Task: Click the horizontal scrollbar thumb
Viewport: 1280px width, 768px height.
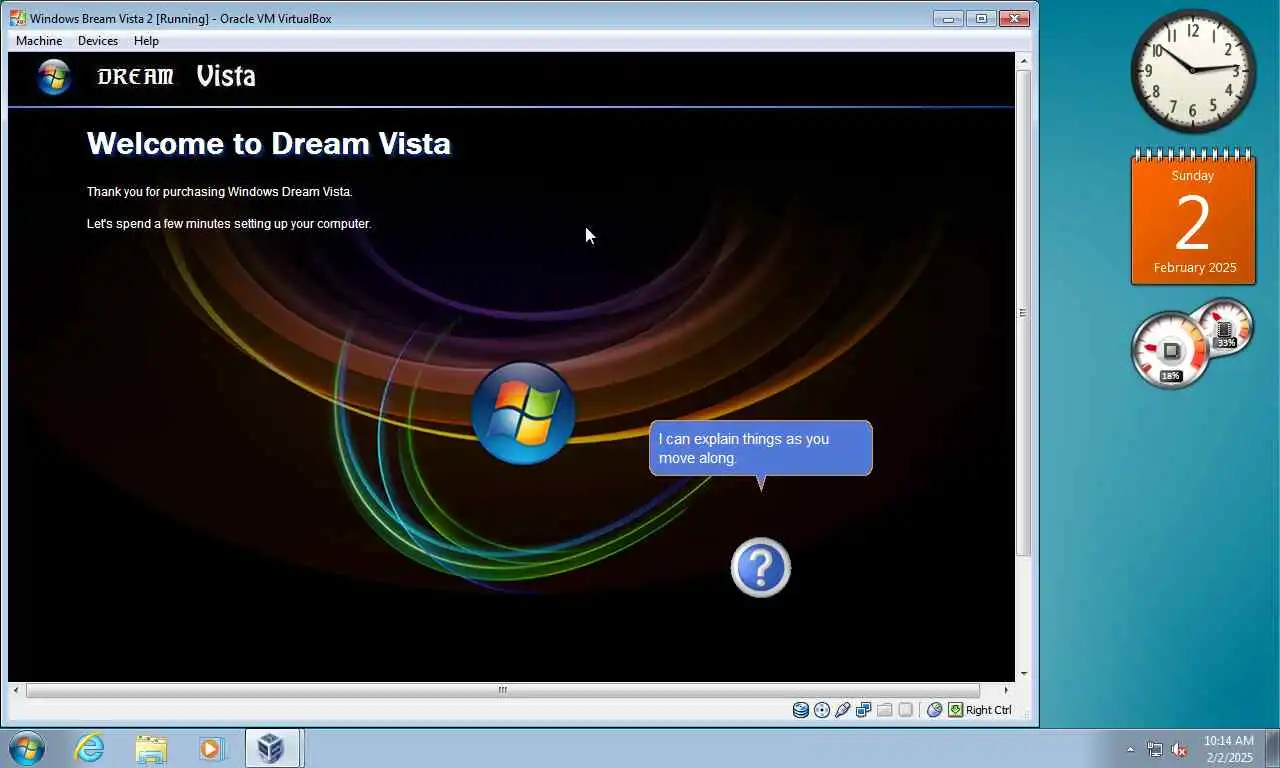Action: coord(503,690)
